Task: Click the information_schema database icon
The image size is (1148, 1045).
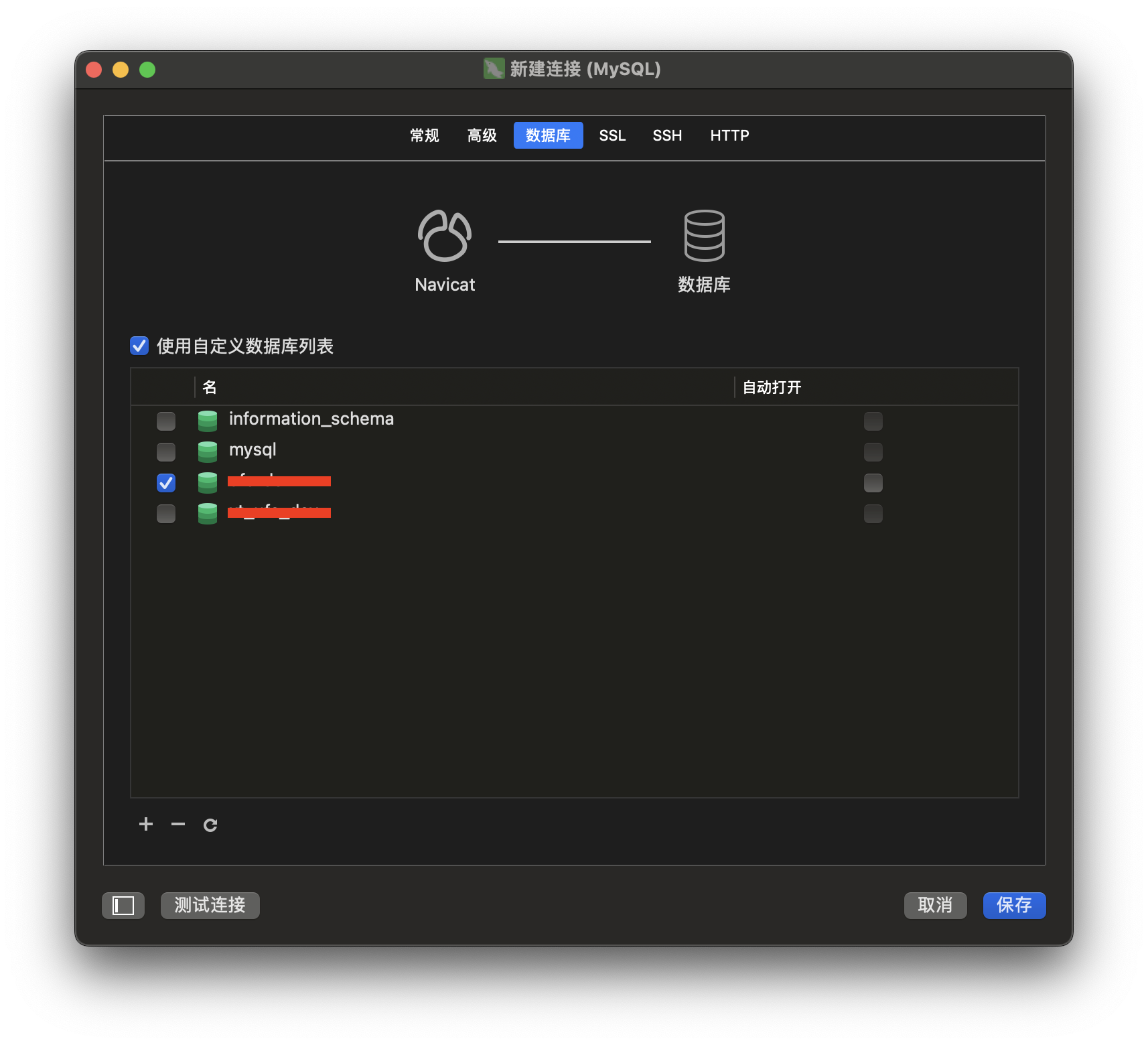Action: coord(208,421)
